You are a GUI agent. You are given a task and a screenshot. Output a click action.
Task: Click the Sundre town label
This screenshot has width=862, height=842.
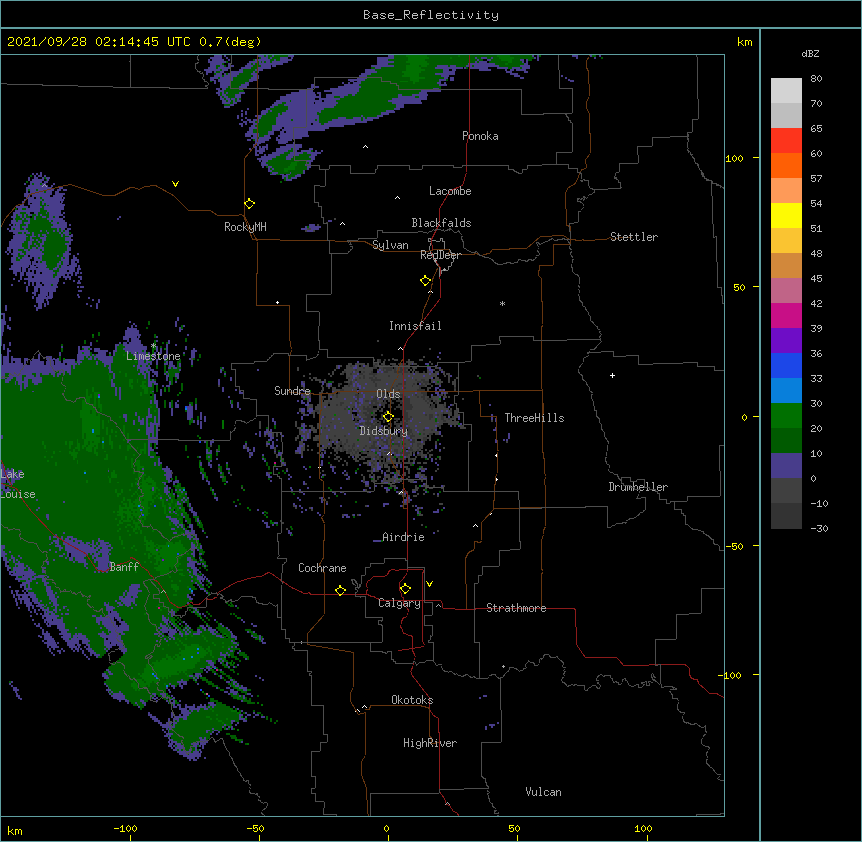pos(292,391)
